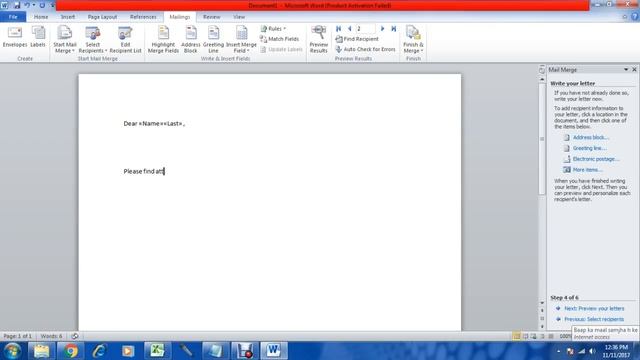Screen dimensions: 640x360
Task: Click Auto Check for Errors
Action: pos(366,49)
